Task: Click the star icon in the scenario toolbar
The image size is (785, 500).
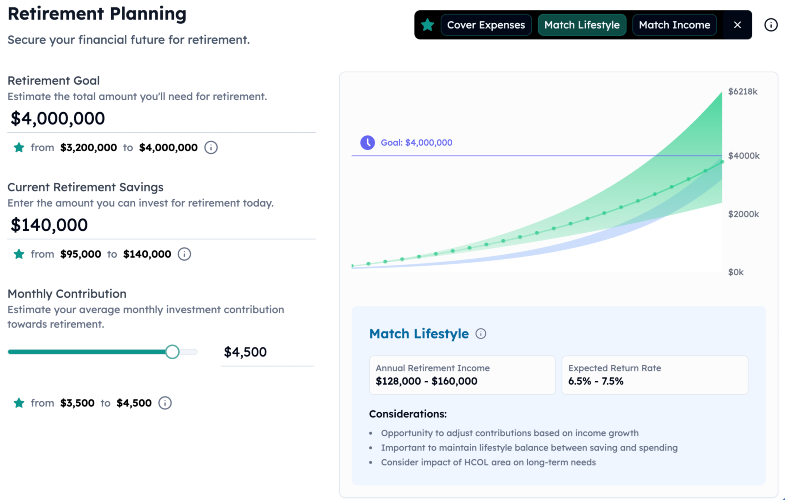Action: point(428,25)
